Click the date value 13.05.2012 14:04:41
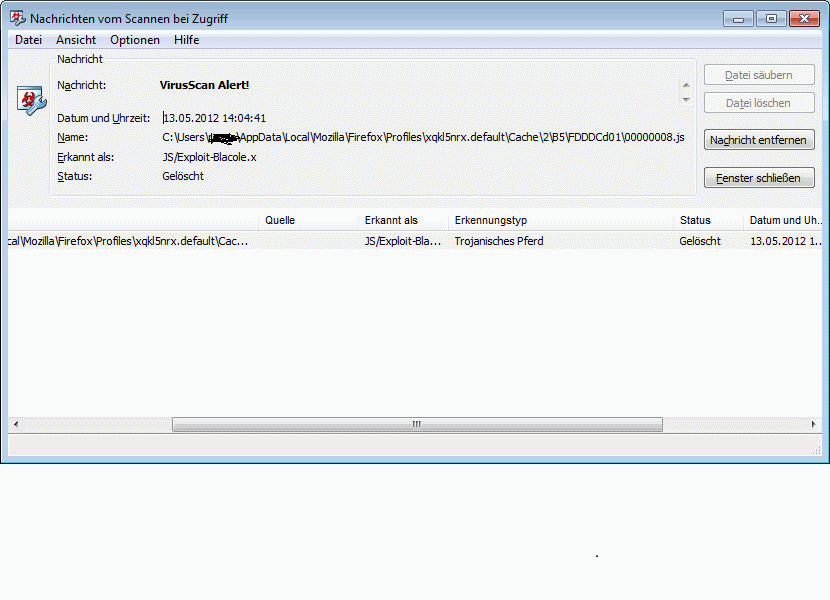This screenshot has width=830, height=600. point(214,118)
